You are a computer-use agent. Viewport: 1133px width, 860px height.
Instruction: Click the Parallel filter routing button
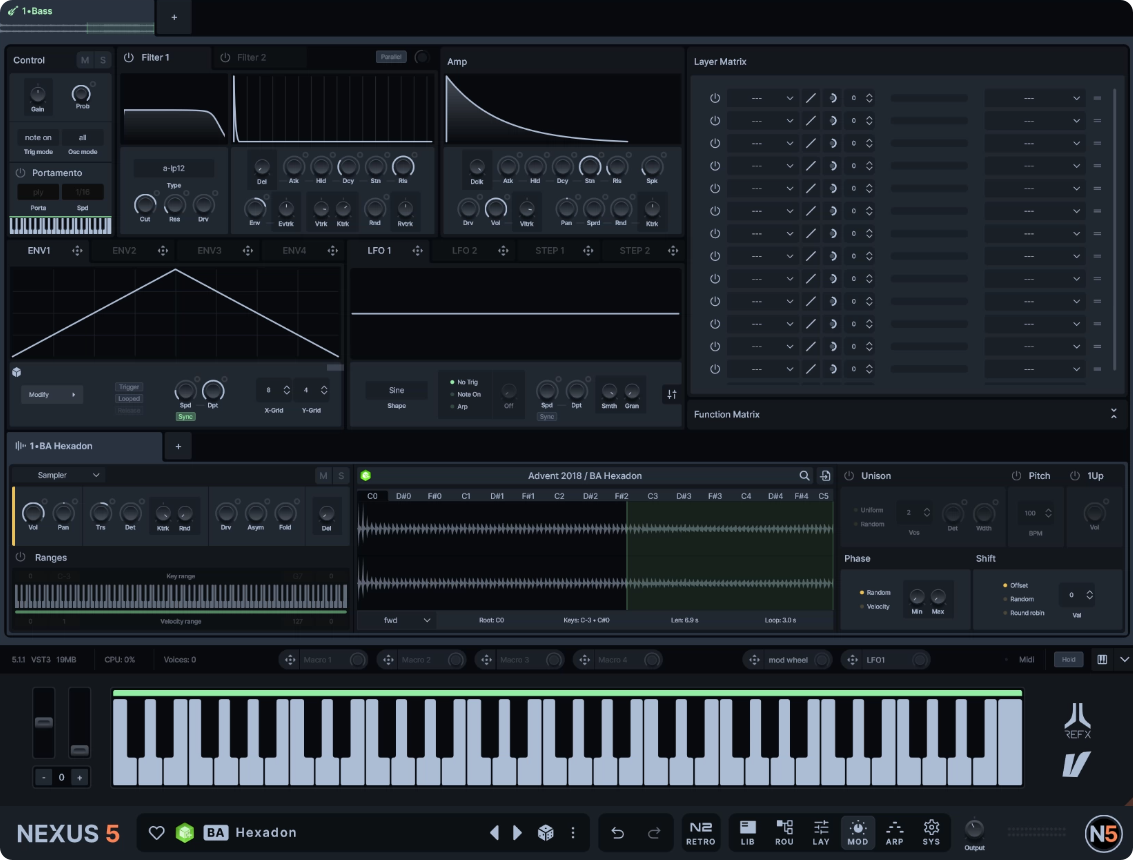point(391,56)
